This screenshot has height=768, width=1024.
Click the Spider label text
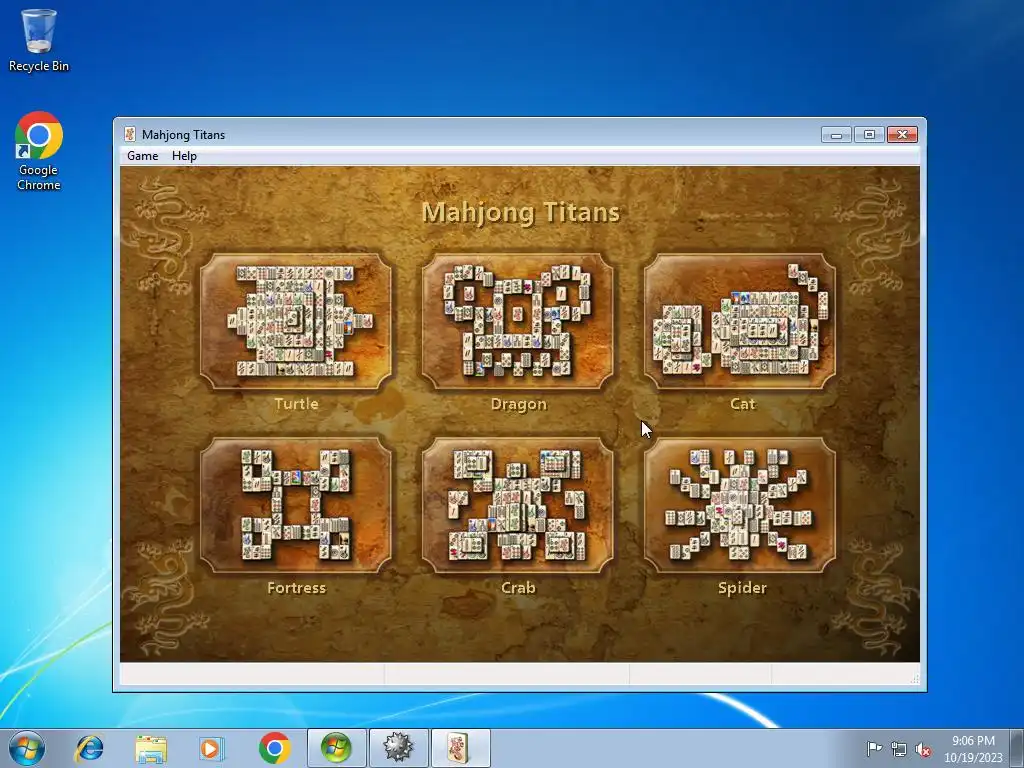point(743,588)
